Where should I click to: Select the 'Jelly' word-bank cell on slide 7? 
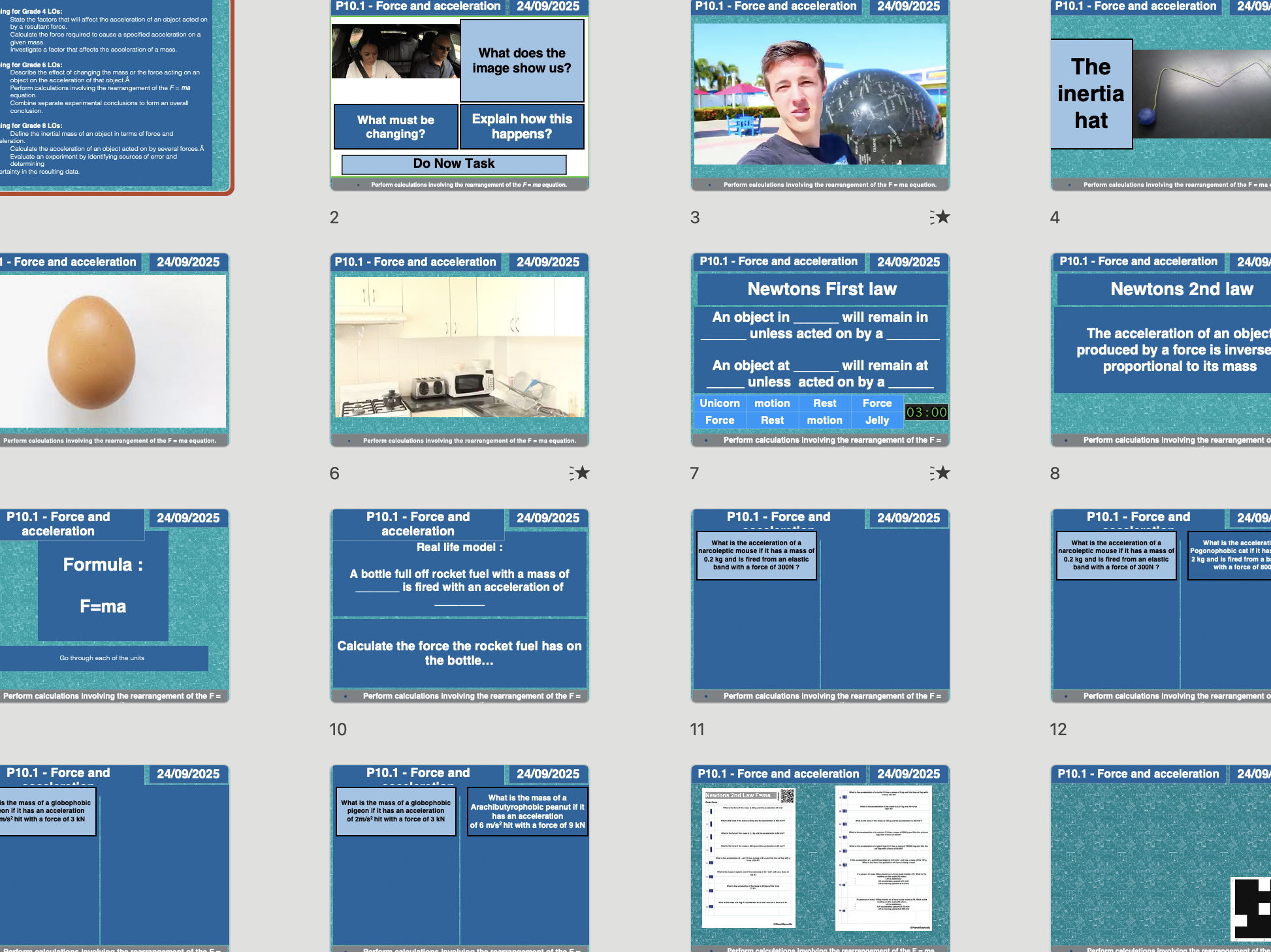point(877,420)
